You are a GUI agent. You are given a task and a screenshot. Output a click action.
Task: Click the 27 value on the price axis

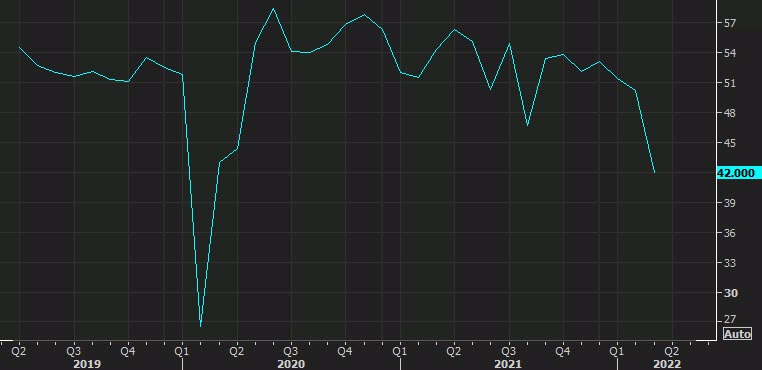(x=730, y=319)
